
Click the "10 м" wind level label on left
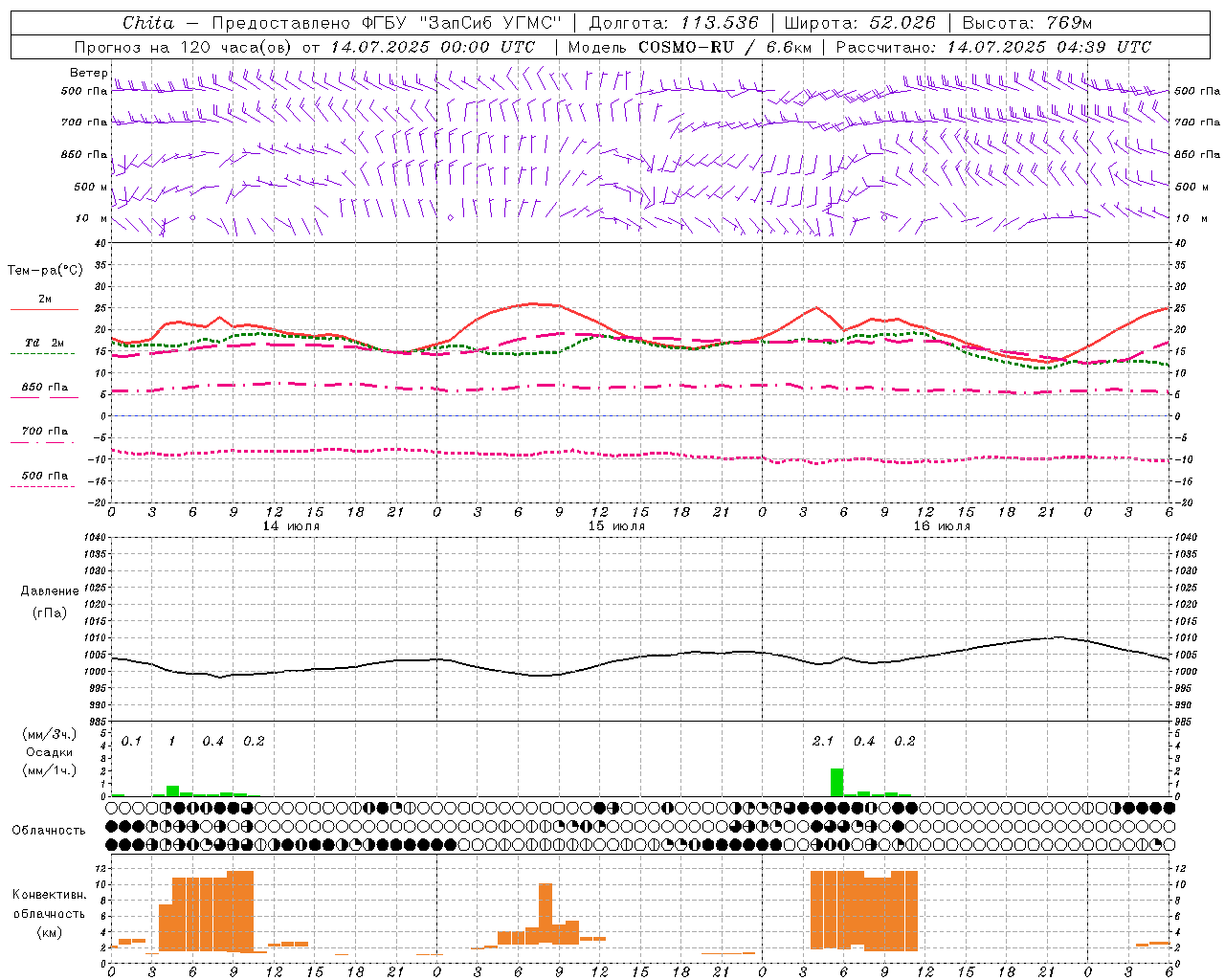[91, 218]
